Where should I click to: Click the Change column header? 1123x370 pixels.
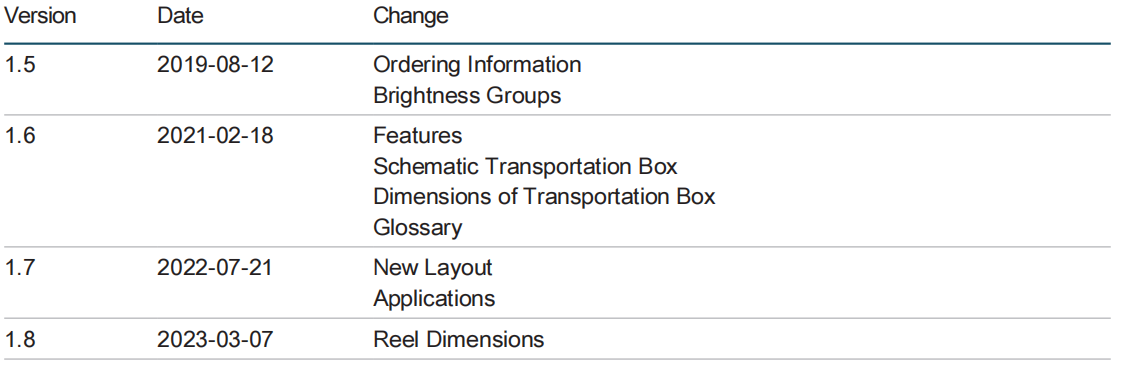(x=411, y=16)
